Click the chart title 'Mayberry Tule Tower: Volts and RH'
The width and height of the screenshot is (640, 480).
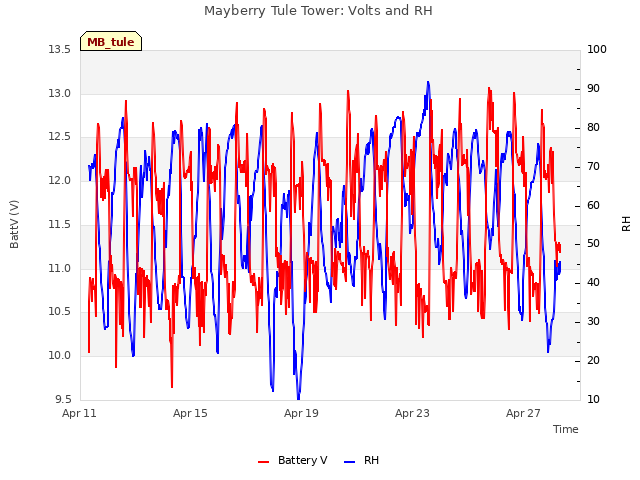point(318,10)
